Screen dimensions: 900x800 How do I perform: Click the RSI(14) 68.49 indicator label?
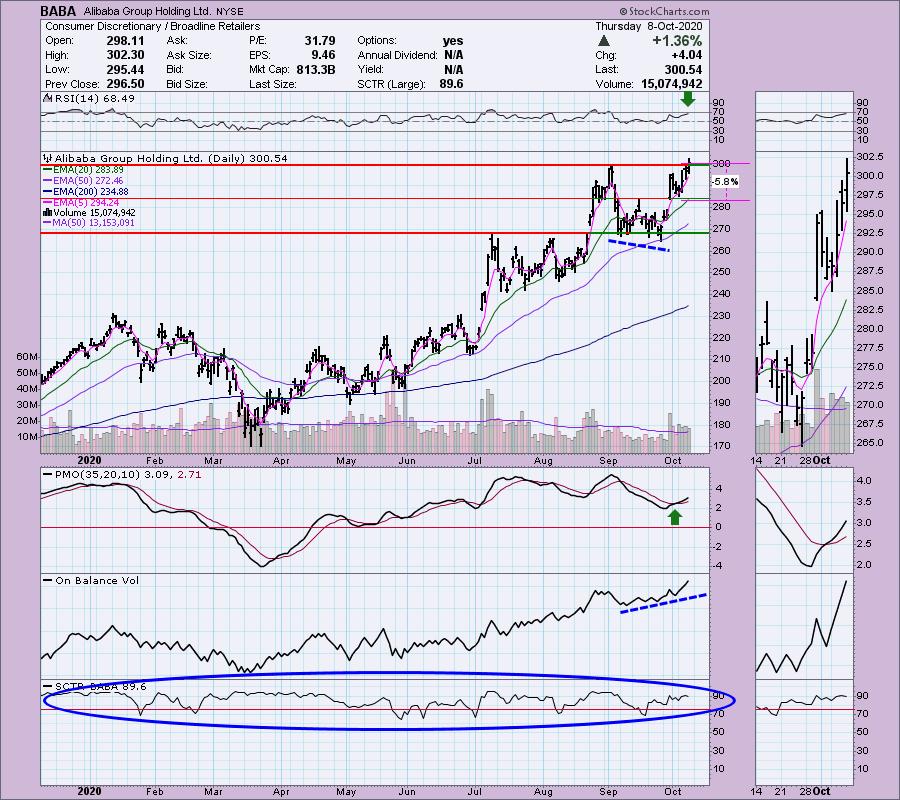pyautogui.click(x=90, y=98)
